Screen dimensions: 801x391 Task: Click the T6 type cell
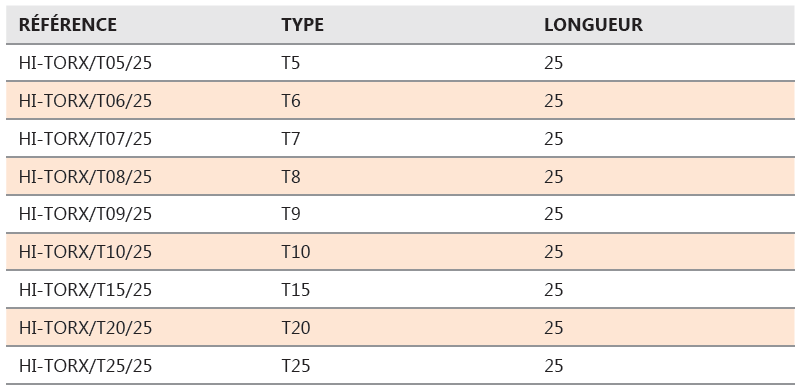(291, 101)
